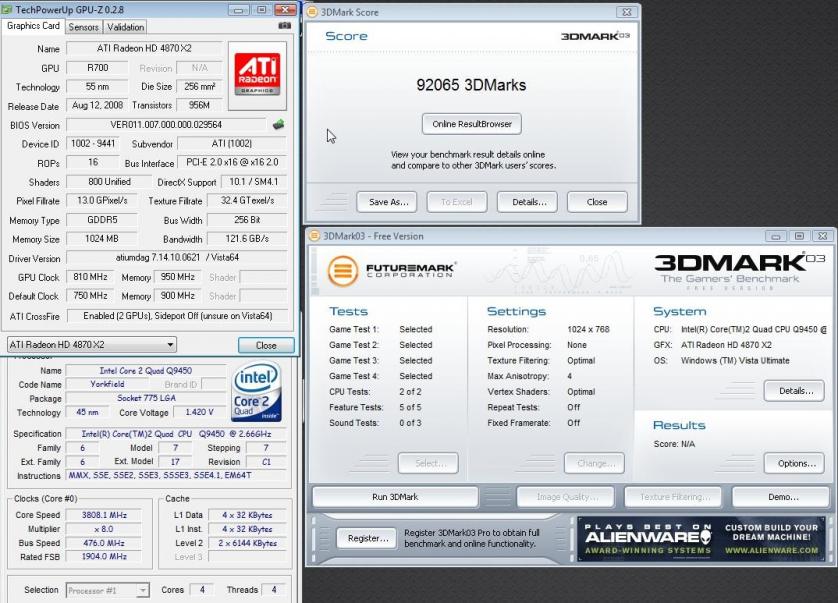
Task: Click the BIOS save chip icon
Action: (x=278, y=125)
